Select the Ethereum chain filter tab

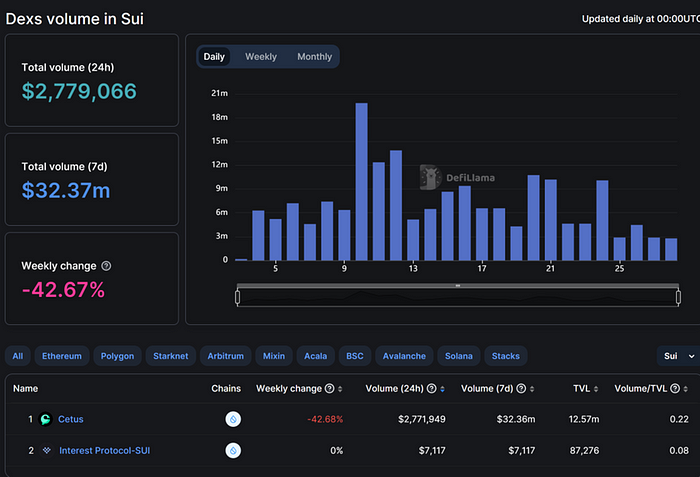[x=62, y=356]
